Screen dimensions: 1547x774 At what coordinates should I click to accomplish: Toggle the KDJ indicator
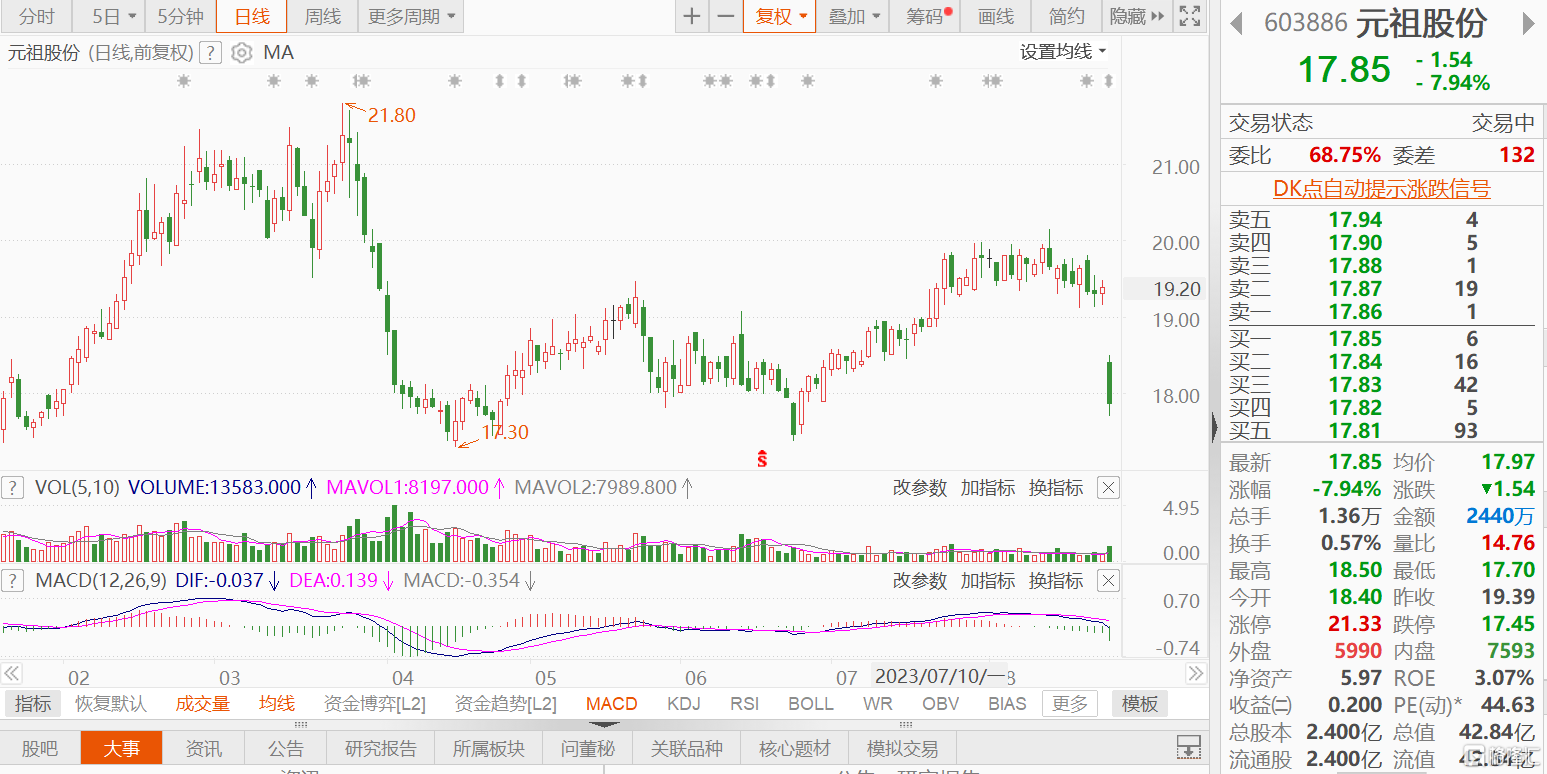click(684, 703)
